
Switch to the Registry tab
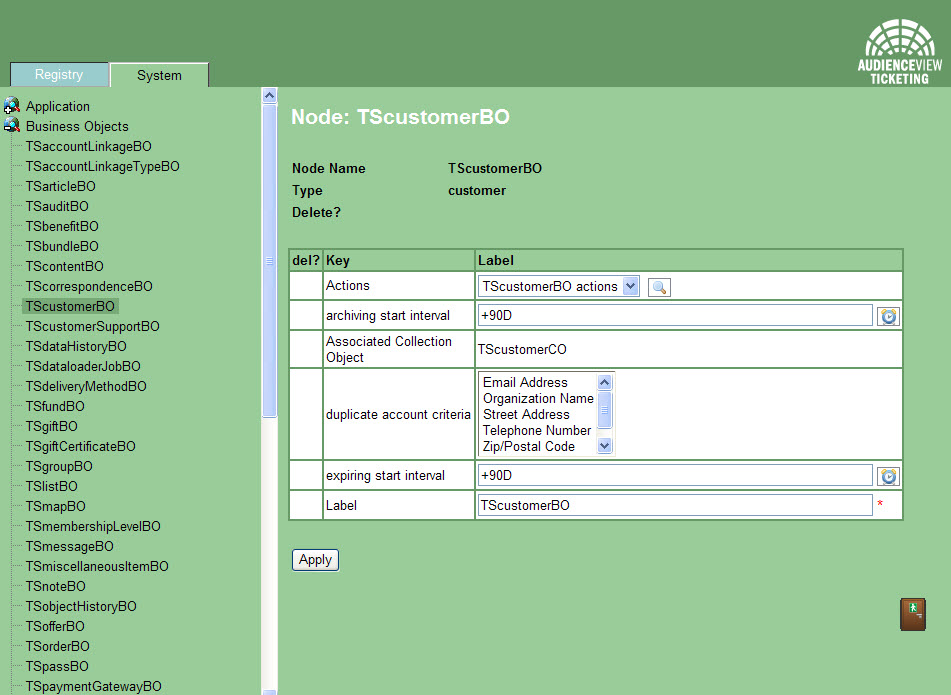(59, 75)
